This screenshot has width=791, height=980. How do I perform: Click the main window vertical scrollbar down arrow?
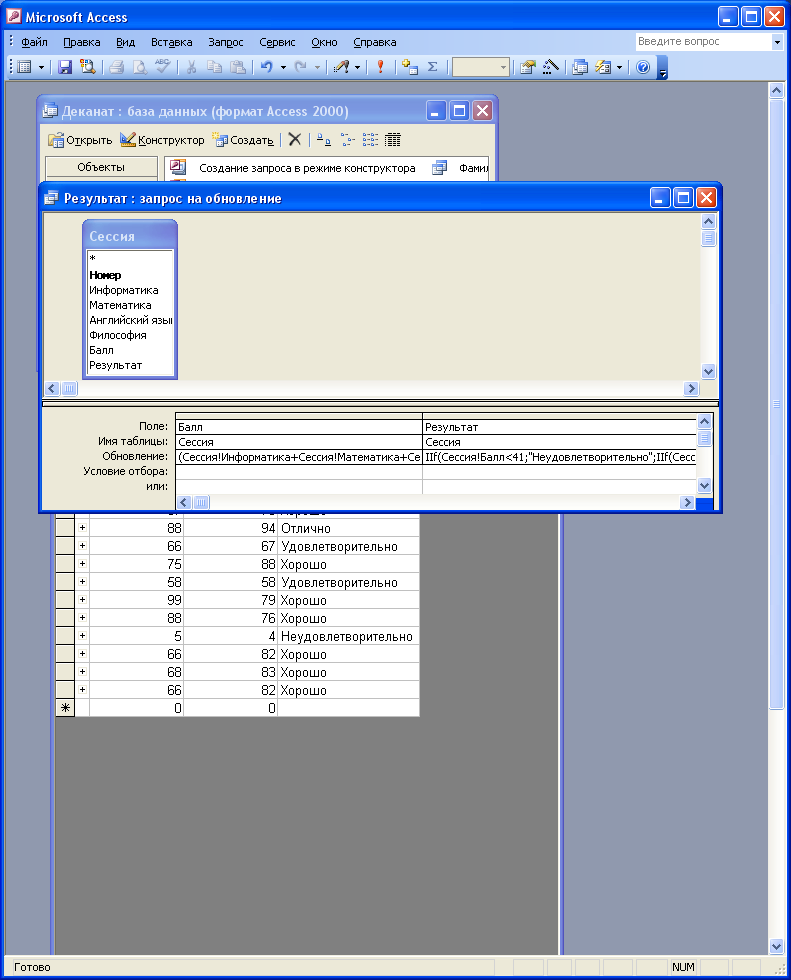[x=776, y=946]
